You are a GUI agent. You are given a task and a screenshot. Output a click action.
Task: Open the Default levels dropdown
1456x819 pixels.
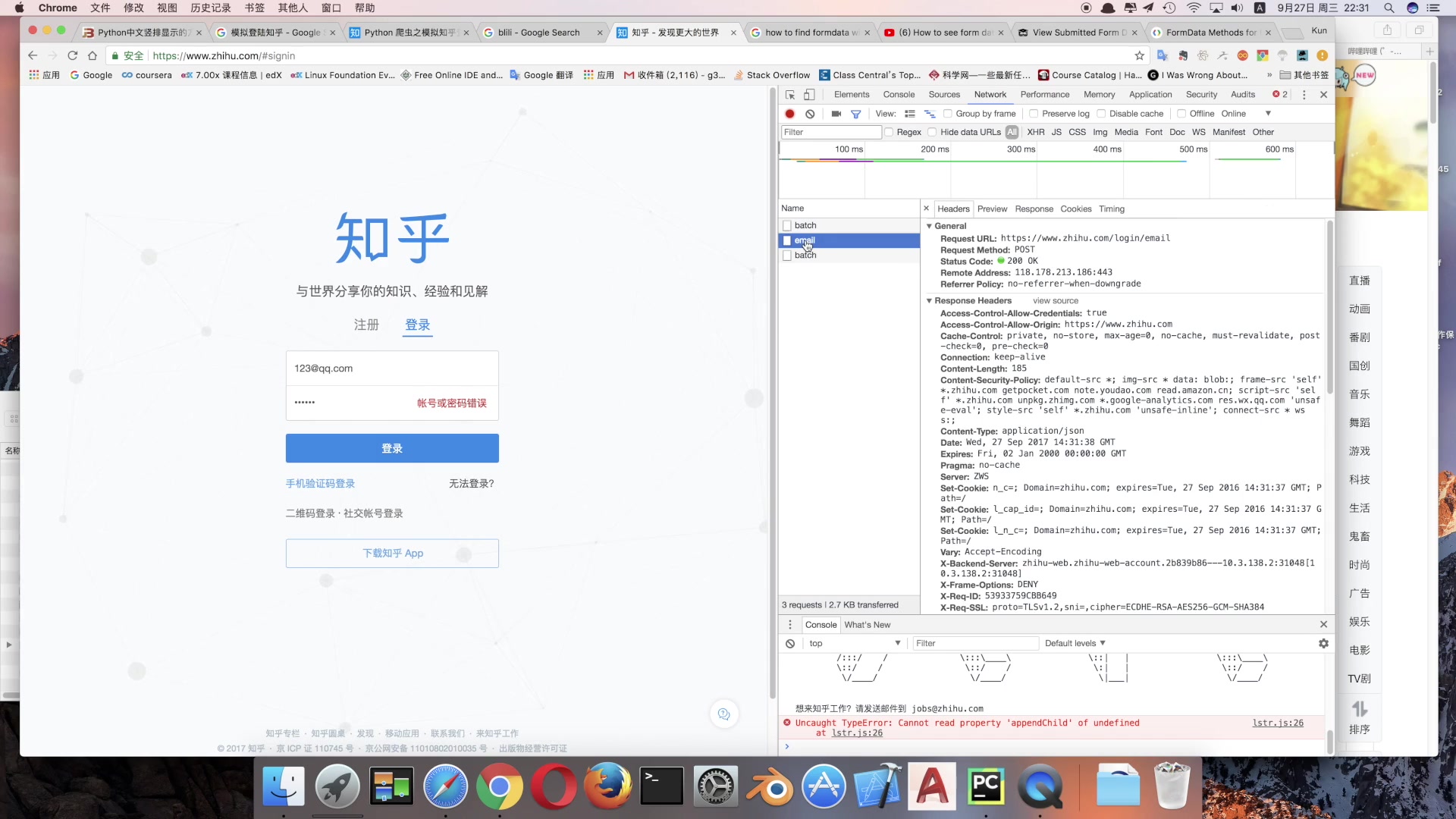(x=1075, y=643)
